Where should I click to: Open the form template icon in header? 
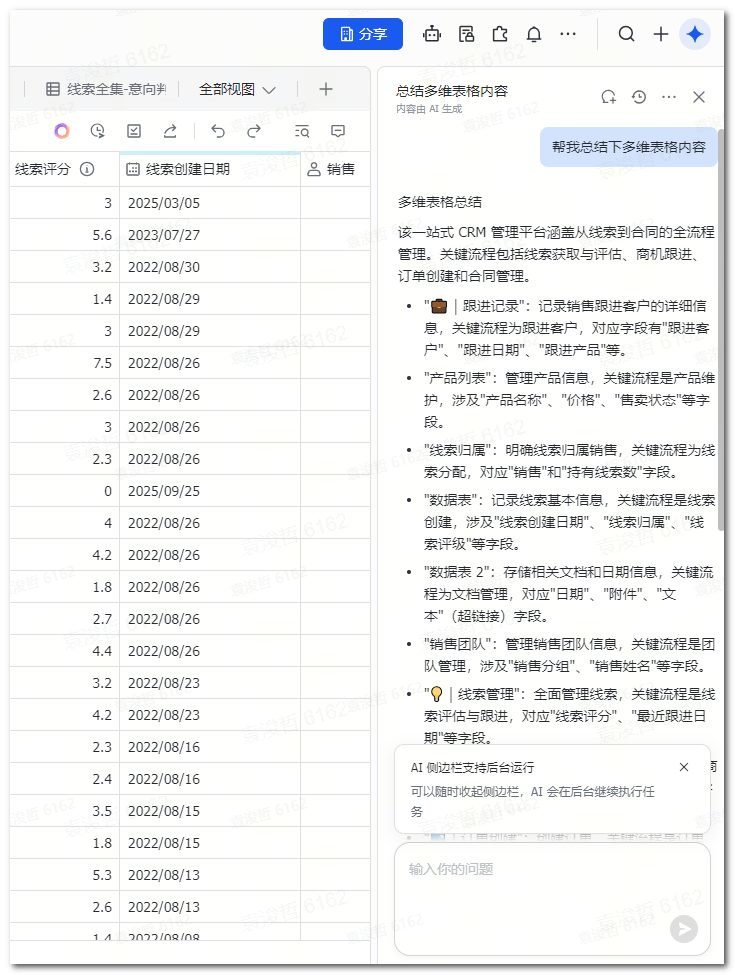pyautogui.click(x=466, y=34)
